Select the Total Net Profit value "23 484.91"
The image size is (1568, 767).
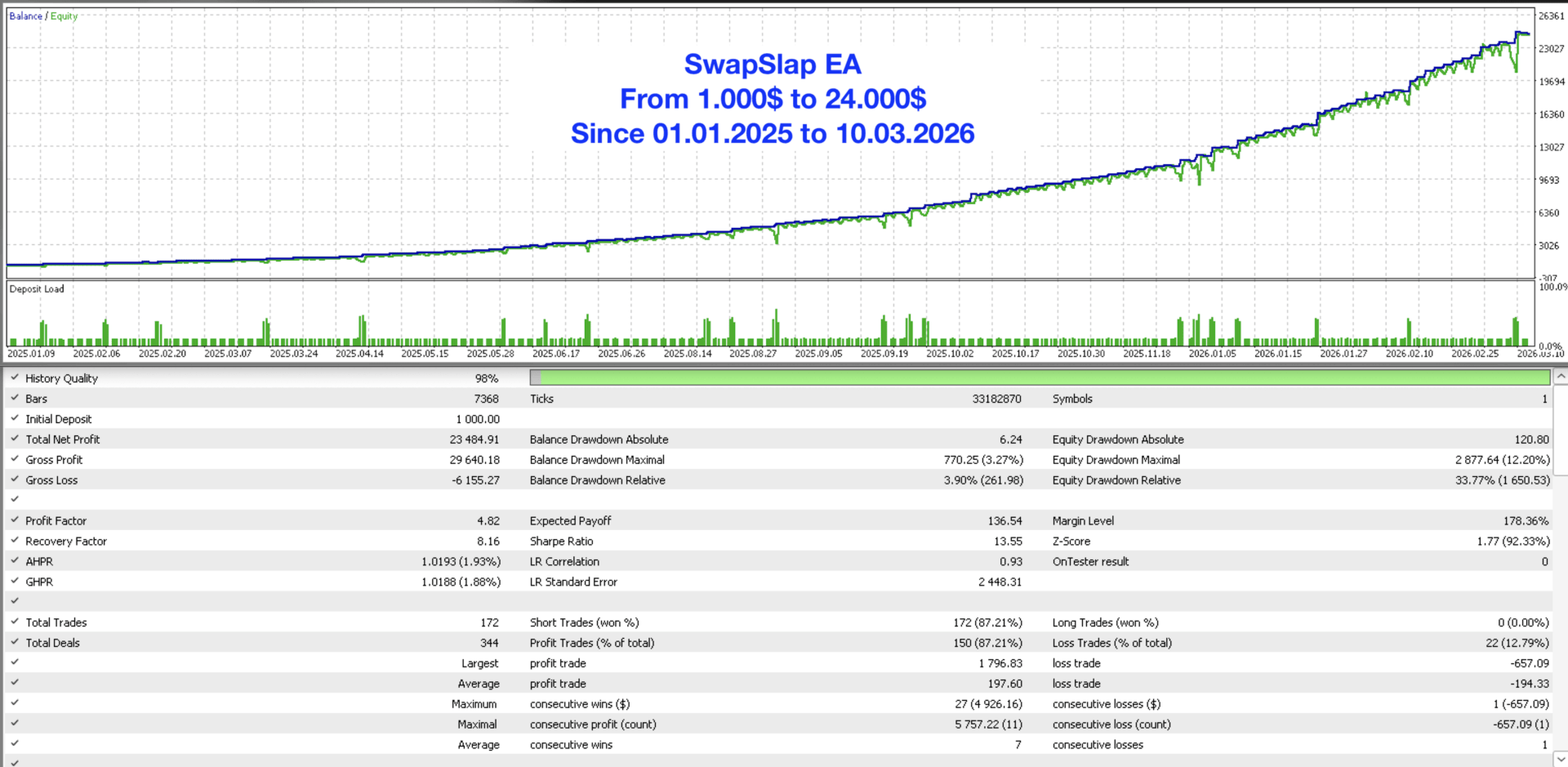474,439
